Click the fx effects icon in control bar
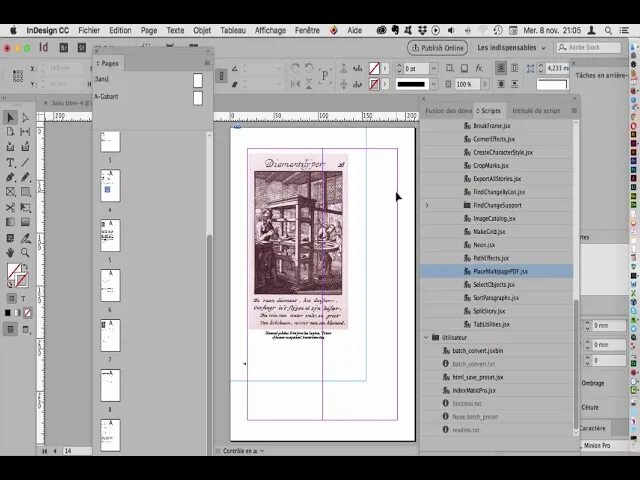This screenshot has height=480, width=640. click(x=479, y=68)
